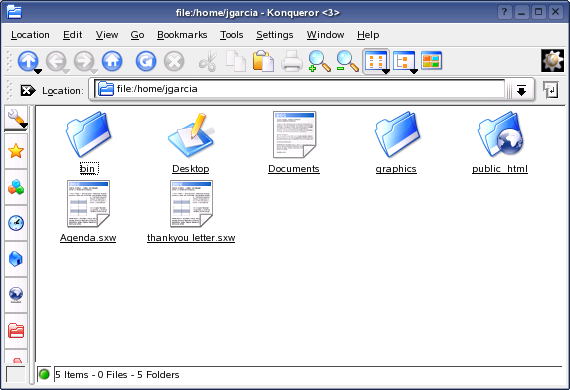Open Icon View options dropdown arrow
The image size is (570, 390).
[386, 71]
